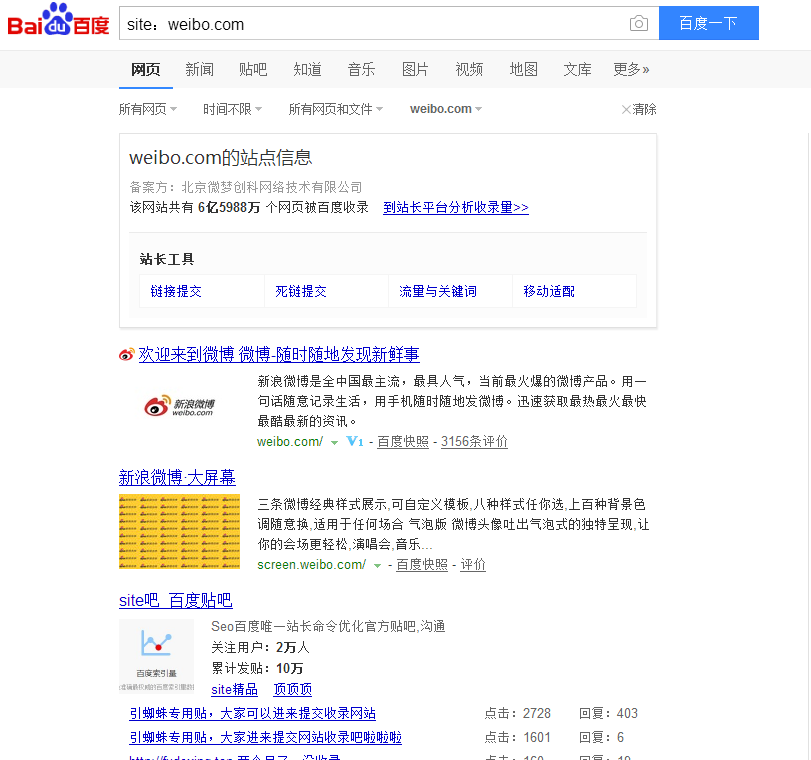Switch to the 贴吧 tab

click(x=253, y=69)
